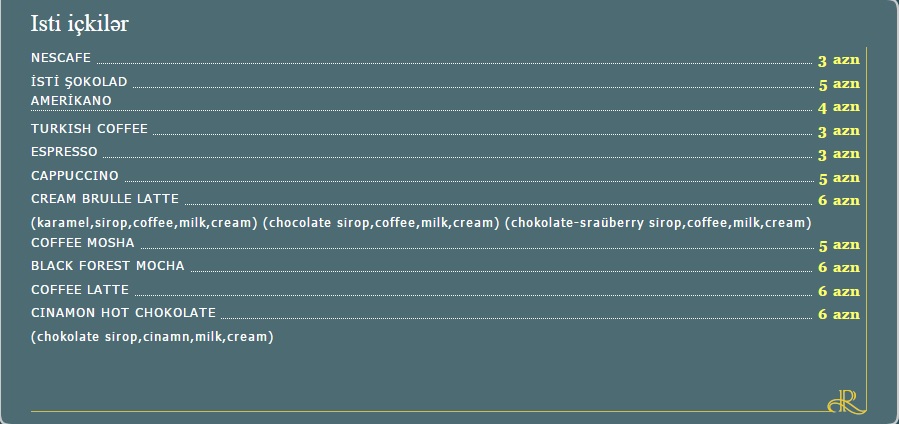Click the ornate R logo icon
Viewport: 899px width, 424px height.
coord(846,401)
